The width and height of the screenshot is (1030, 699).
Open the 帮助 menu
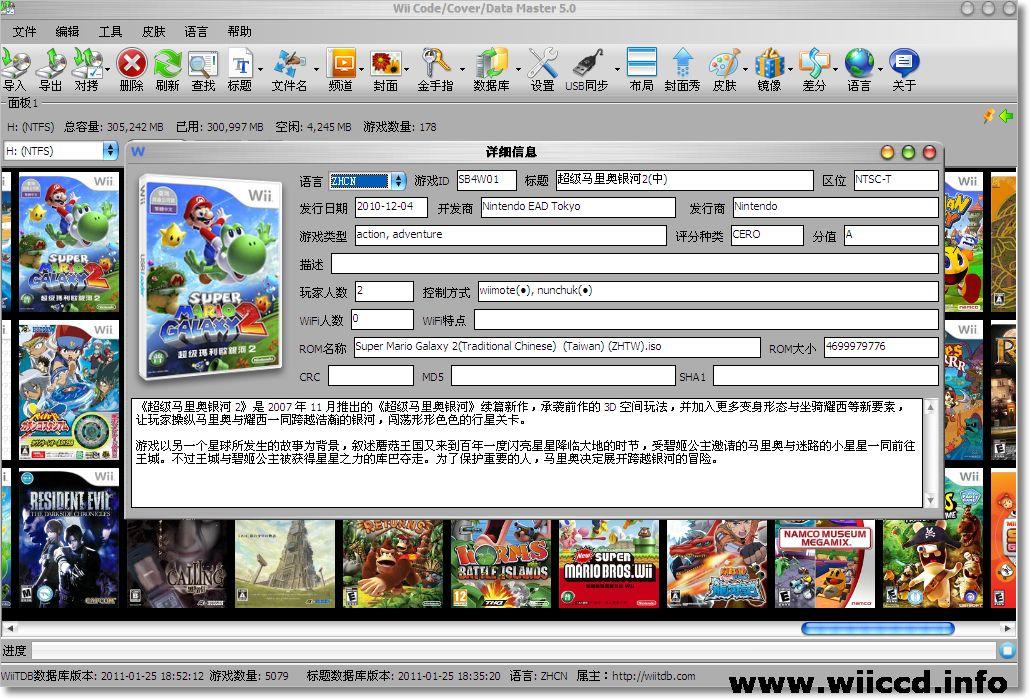click(x=239, y=32)
